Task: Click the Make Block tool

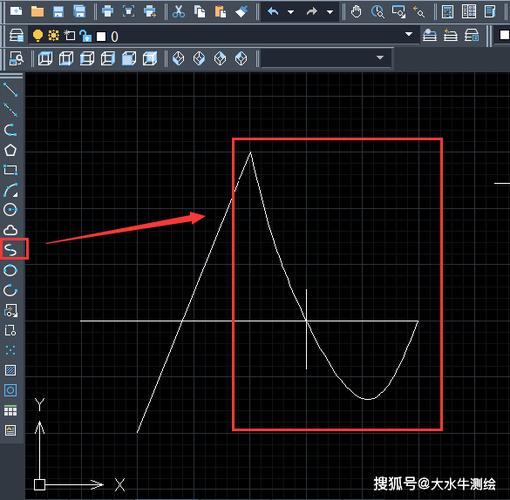Action: click(10, 330)
